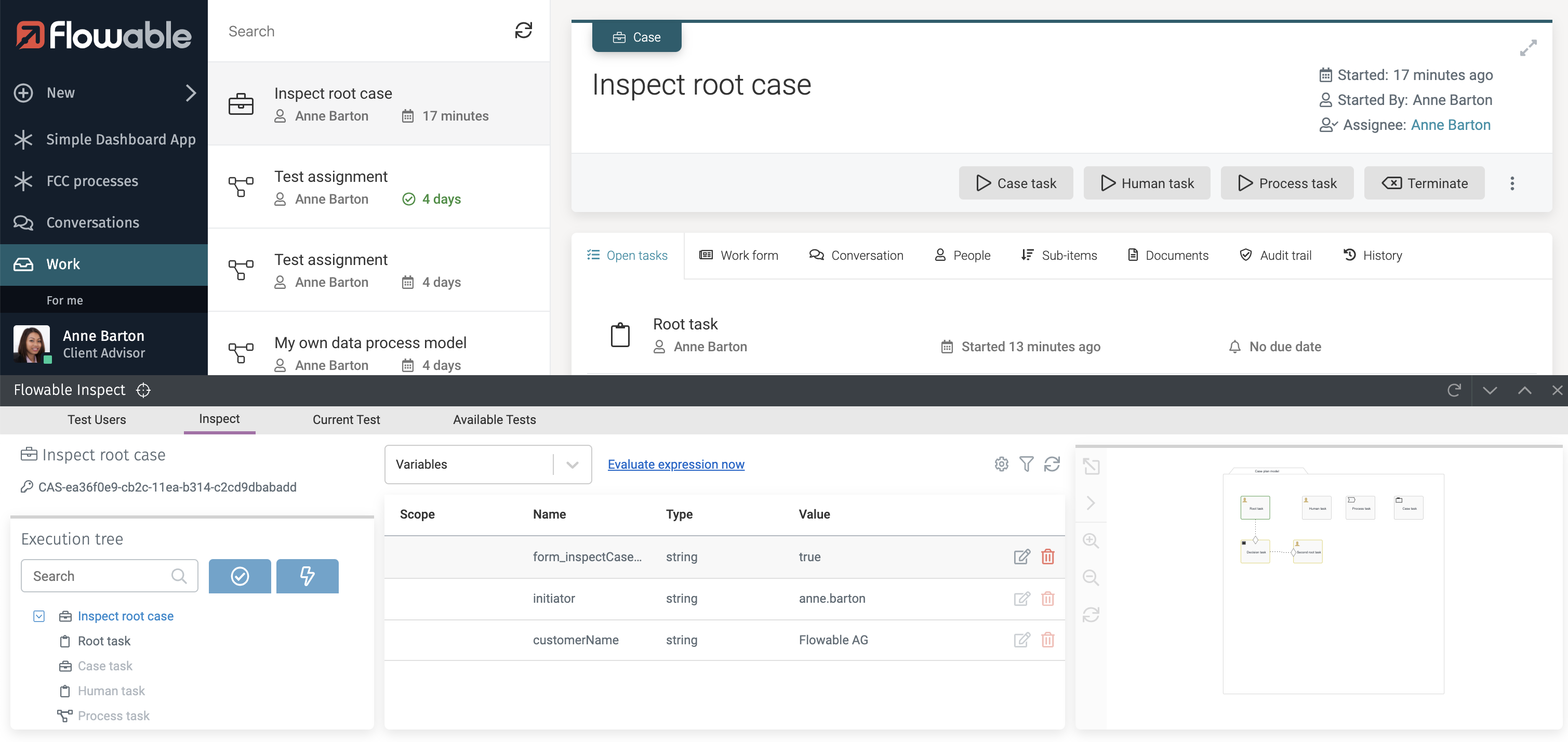Click the filter funnel icon above the variables table
Viewport: 1568px width, 742px height.
(x=1026, y=465)
